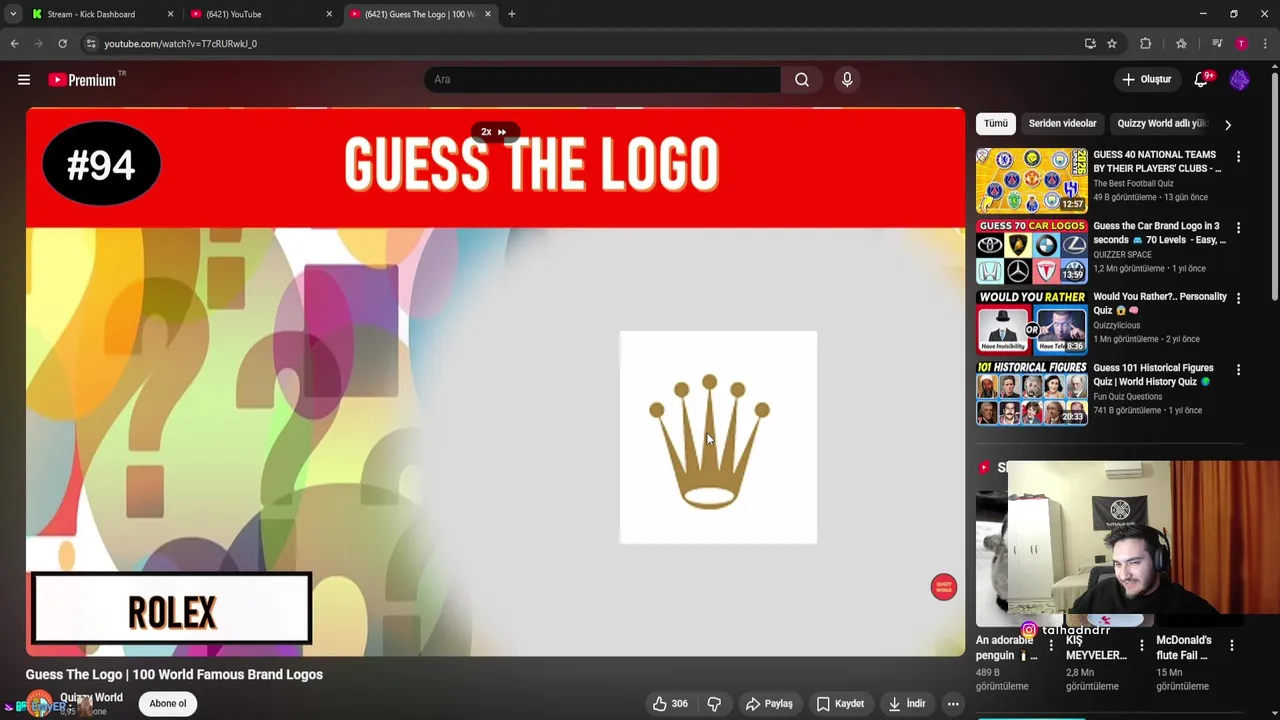View site information icon in address bar
Viewport: 1280px width, 720px height.
coord(91,43)
